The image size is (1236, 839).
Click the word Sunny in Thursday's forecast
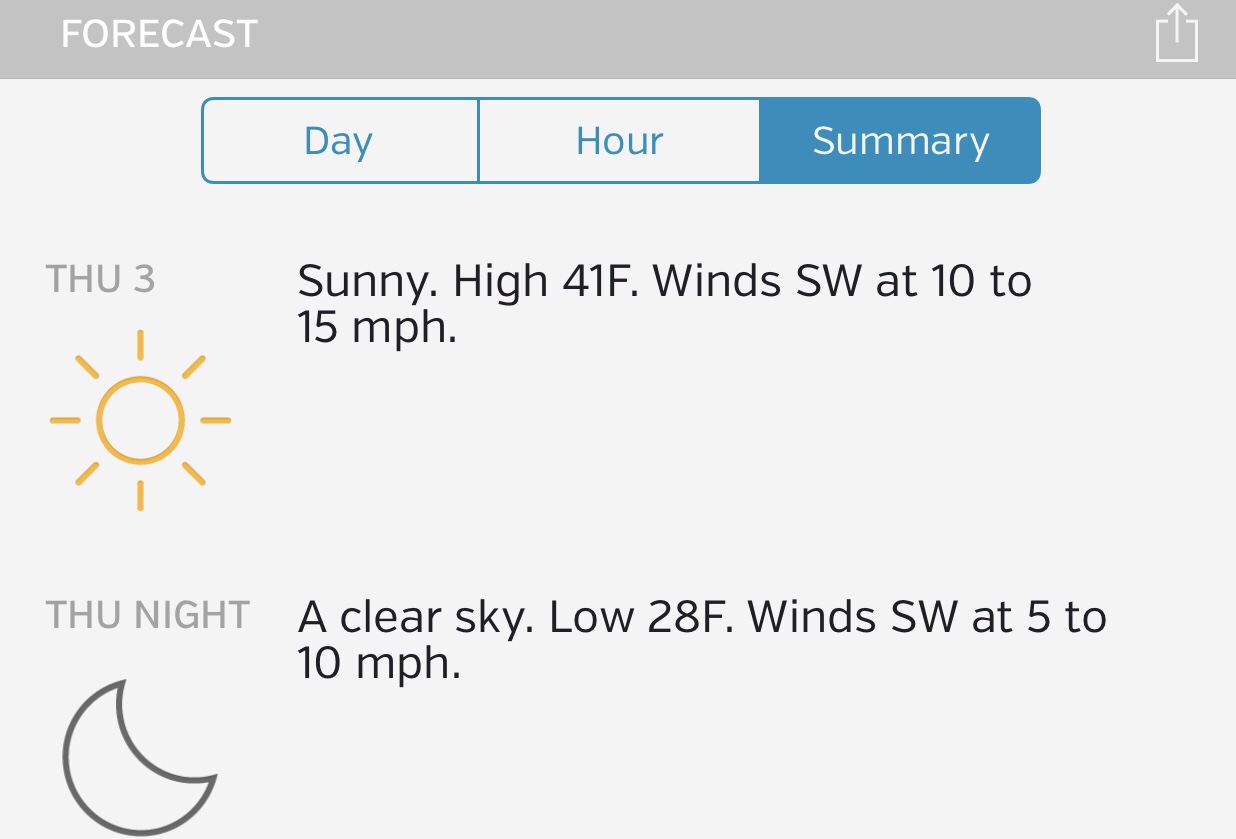pyautogui.click(x=367, y=283)
